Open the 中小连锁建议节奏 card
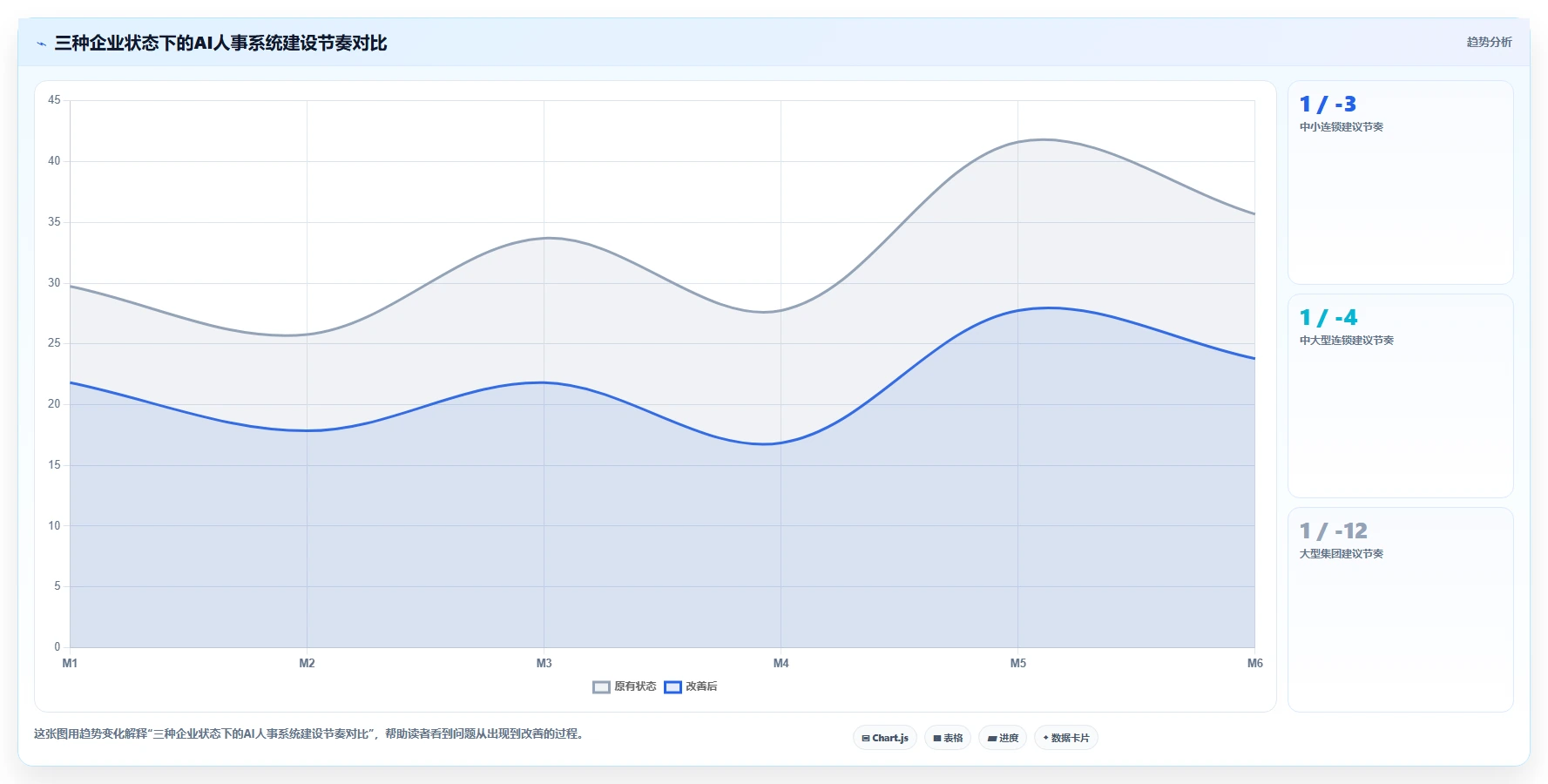 coord(1401,183)
